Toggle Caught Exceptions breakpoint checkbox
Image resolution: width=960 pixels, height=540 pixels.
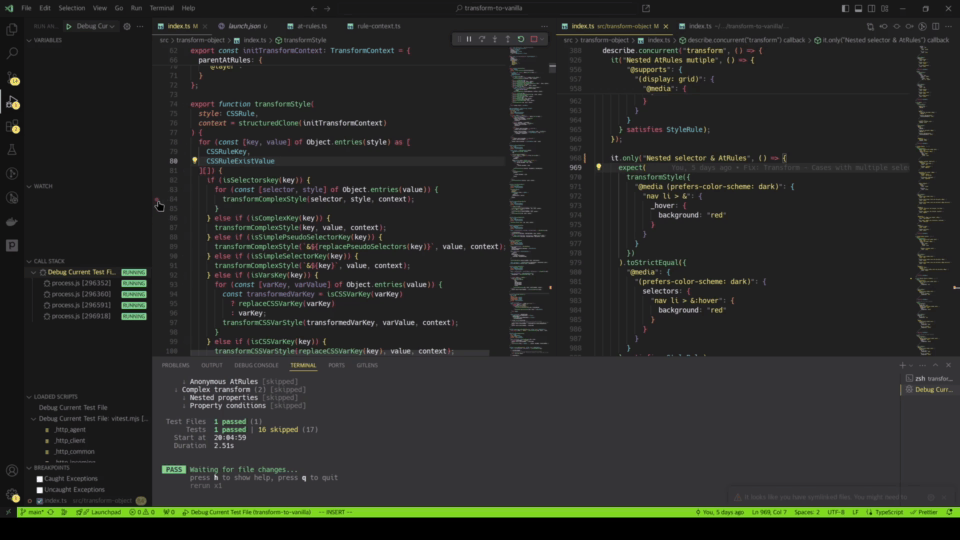tap(40, 479)
